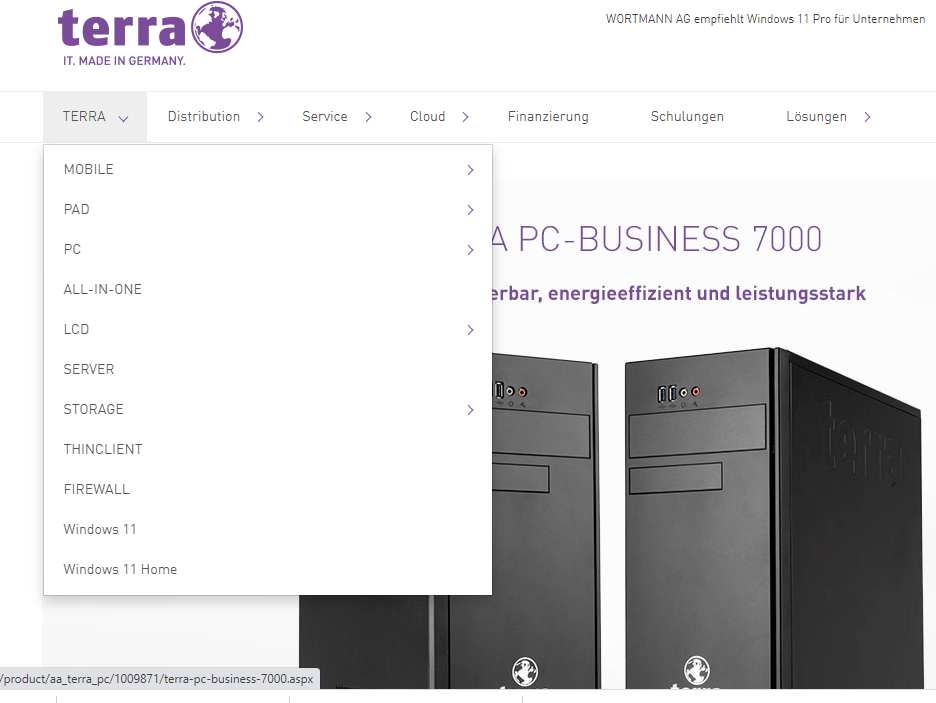
Task: Expand the STORAGE submenu arrow
Action: coord(470,410)
